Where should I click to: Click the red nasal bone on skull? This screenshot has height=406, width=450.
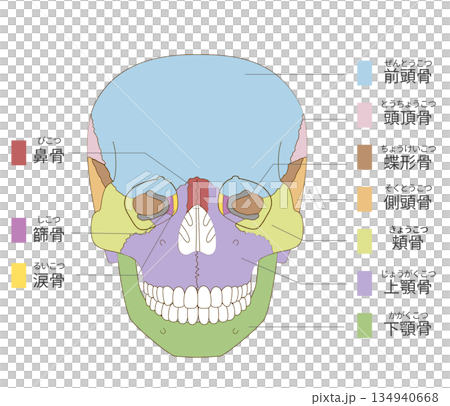(x=197, y=193)
